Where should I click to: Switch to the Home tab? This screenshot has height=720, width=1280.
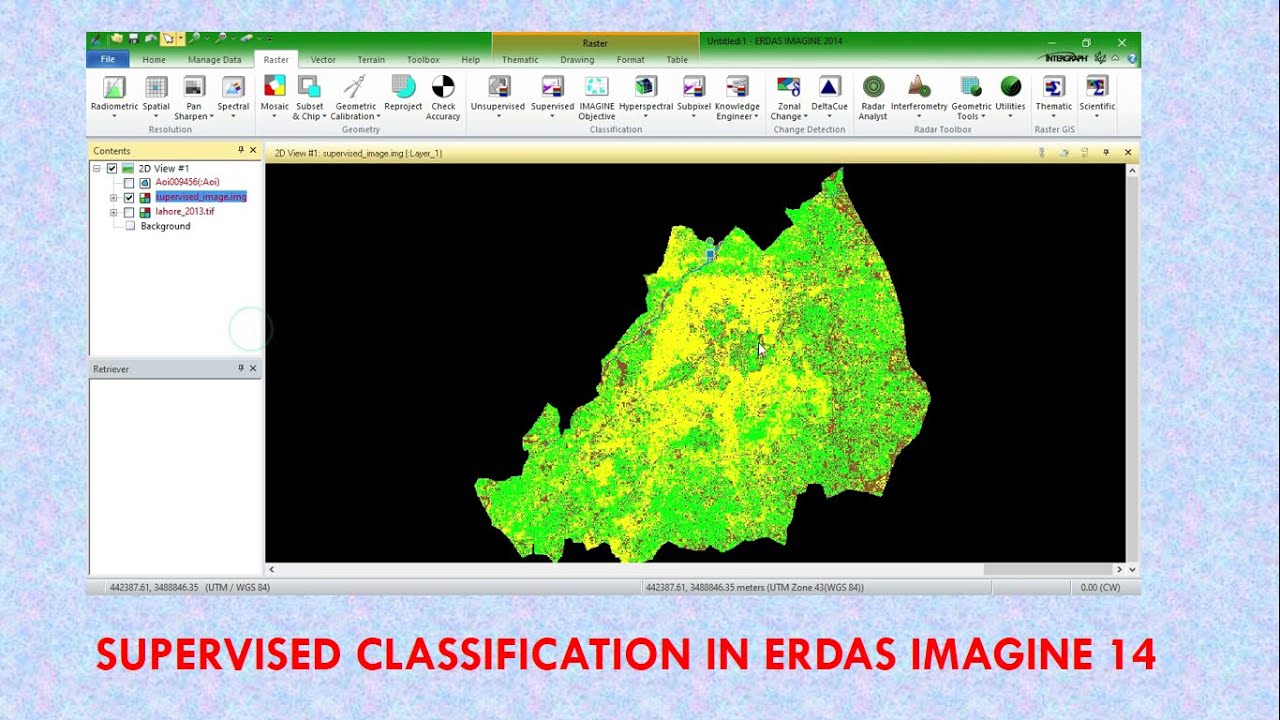point(154,60)
